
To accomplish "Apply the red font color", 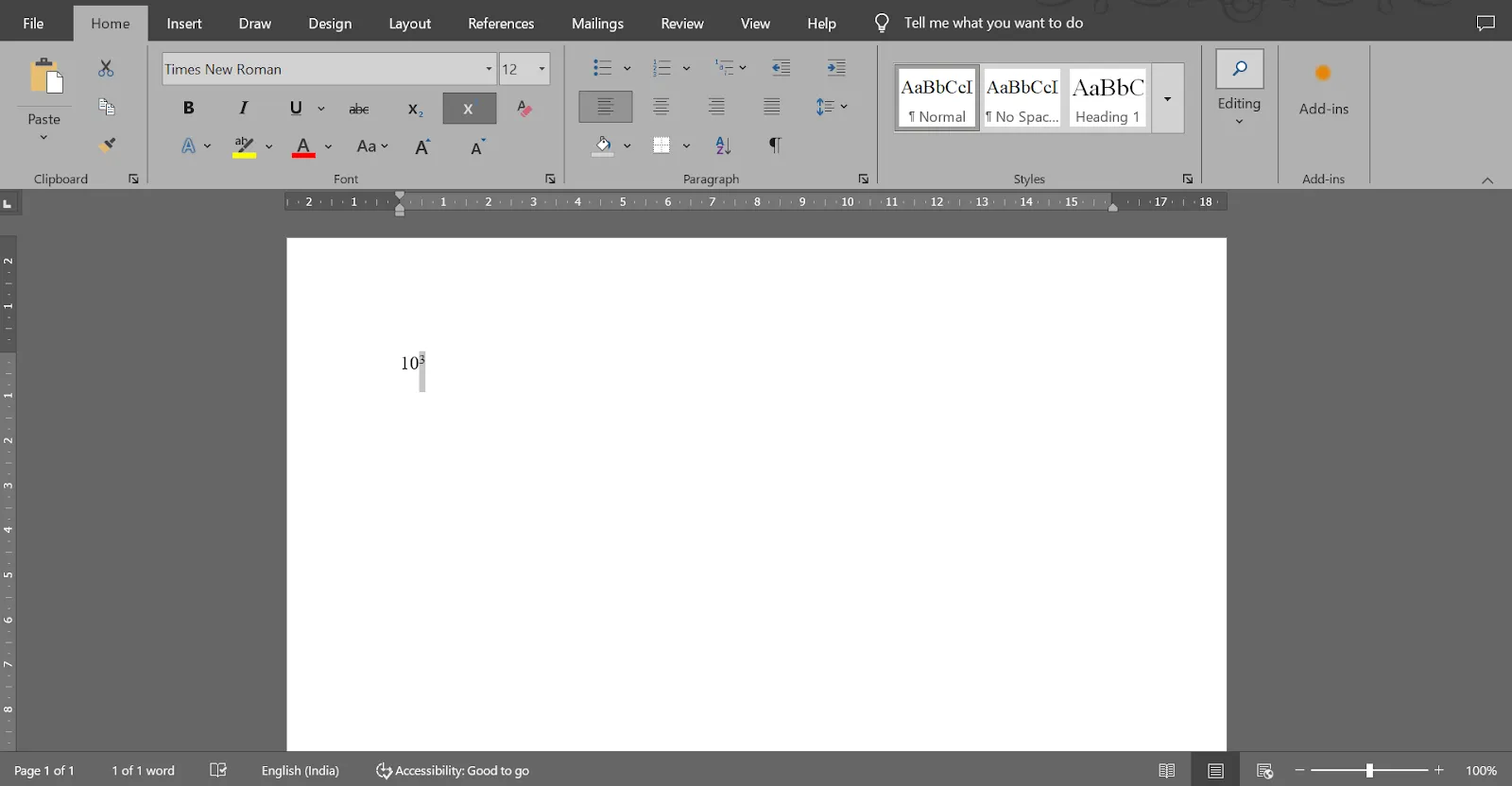I will point(303,146).
